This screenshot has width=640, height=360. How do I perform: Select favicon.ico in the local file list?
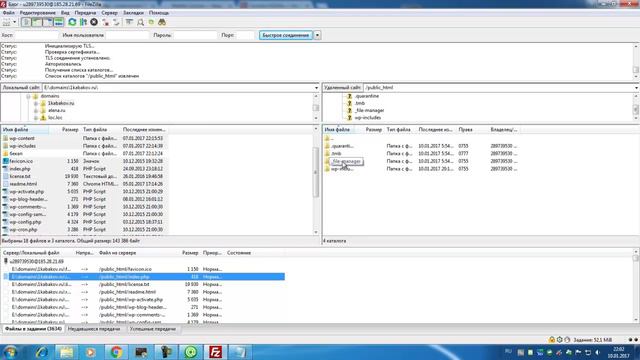[21, 161]
